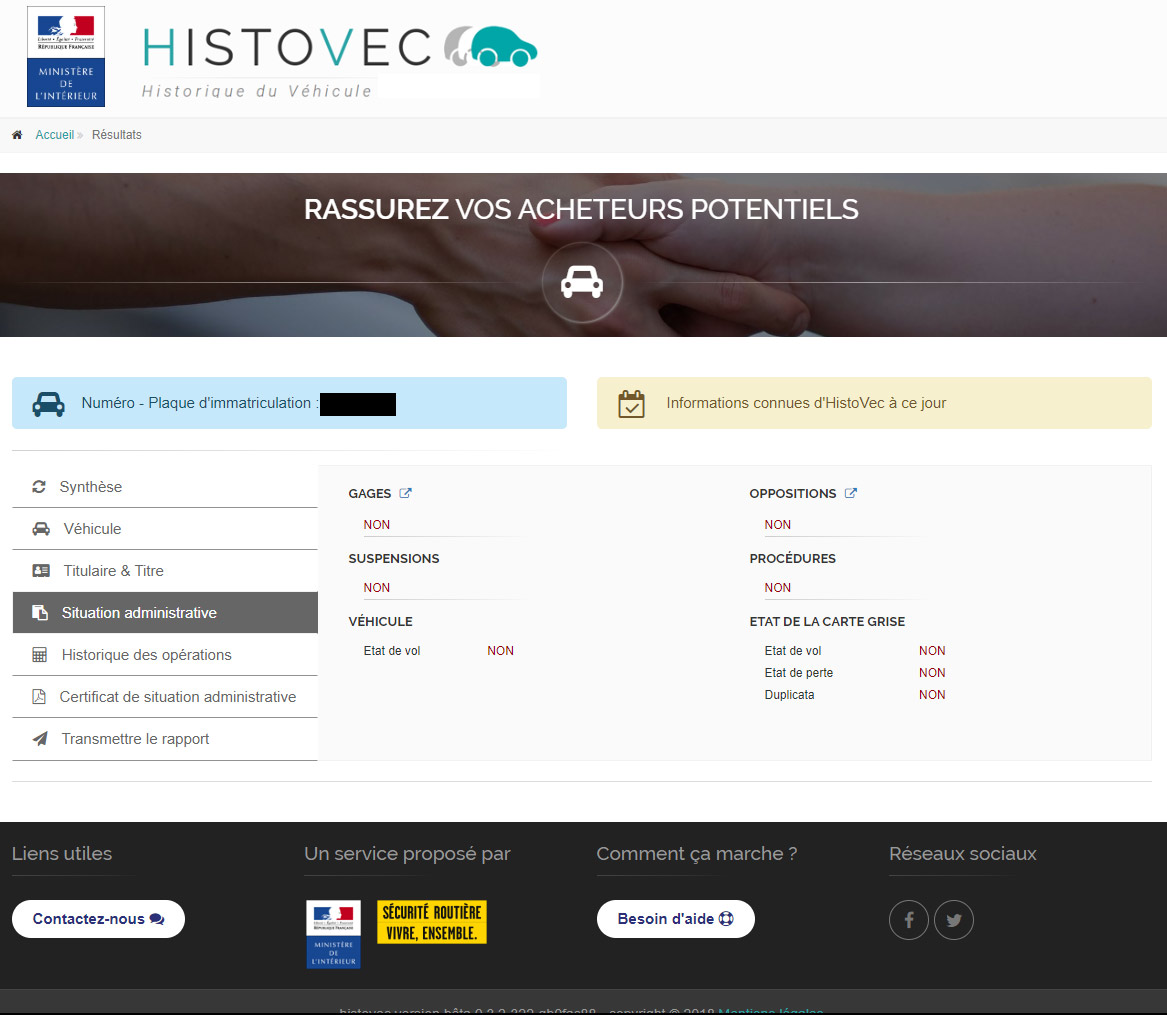1167x1015 pixels.
Task: Click the Résultats breadcrumb text
Action: pyautogui.click(x=117, y=135)
